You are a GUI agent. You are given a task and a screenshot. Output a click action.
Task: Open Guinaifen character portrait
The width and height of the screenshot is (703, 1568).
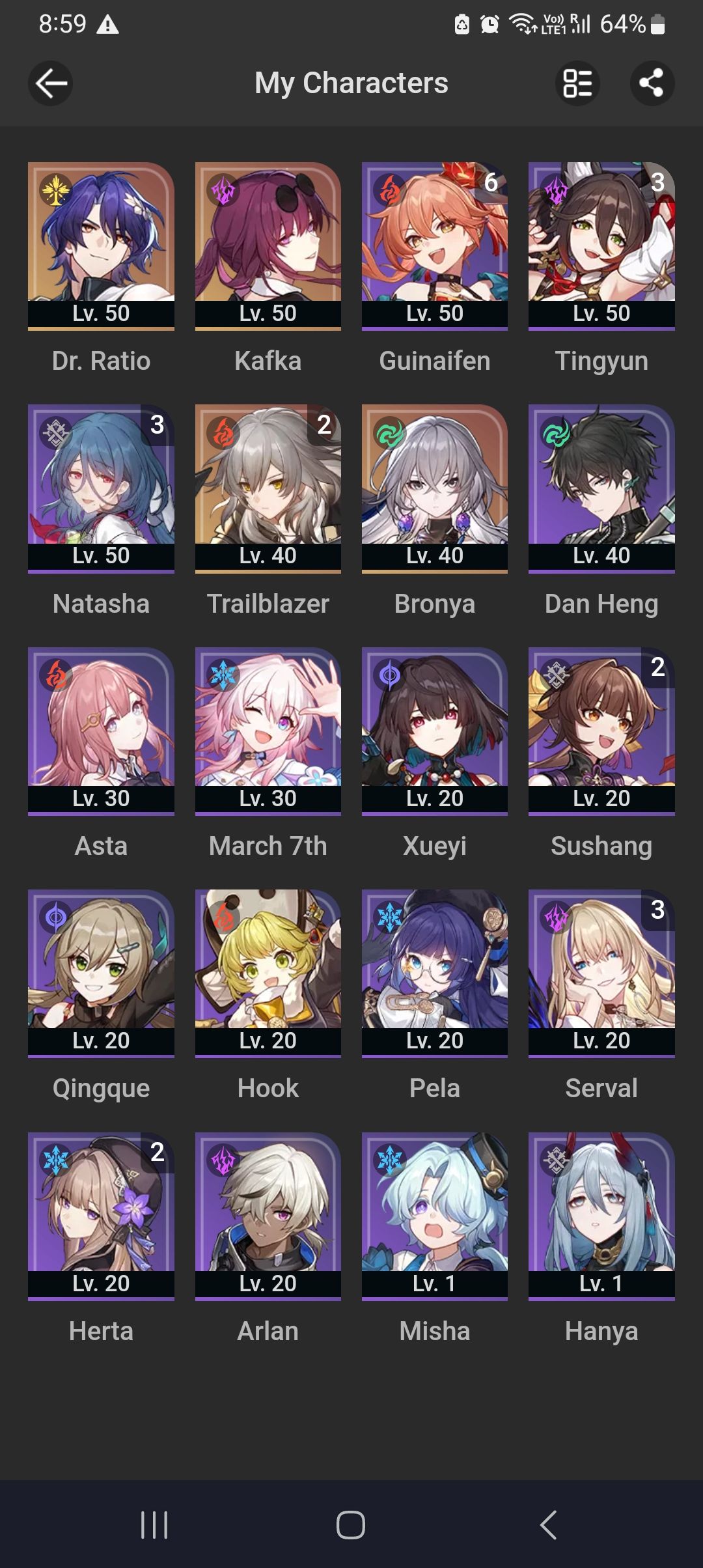(x=435, y=231)
